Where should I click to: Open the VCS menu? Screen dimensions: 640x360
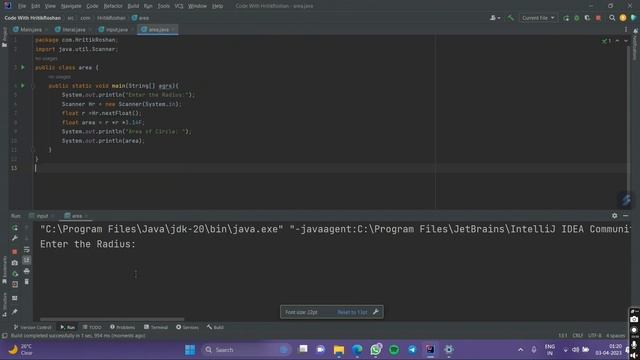[179, 6]
